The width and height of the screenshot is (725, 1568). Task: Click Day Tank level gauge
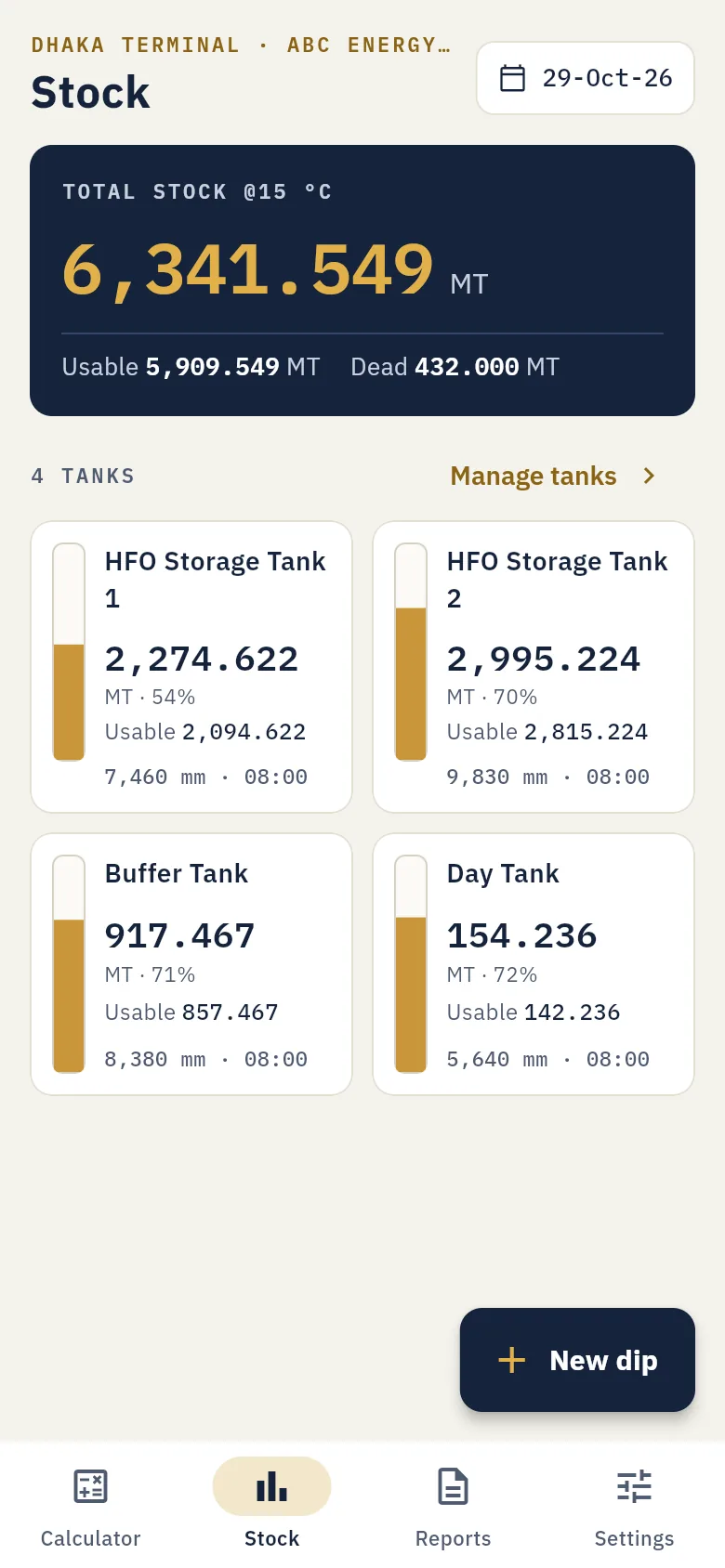tap(411, 964)
